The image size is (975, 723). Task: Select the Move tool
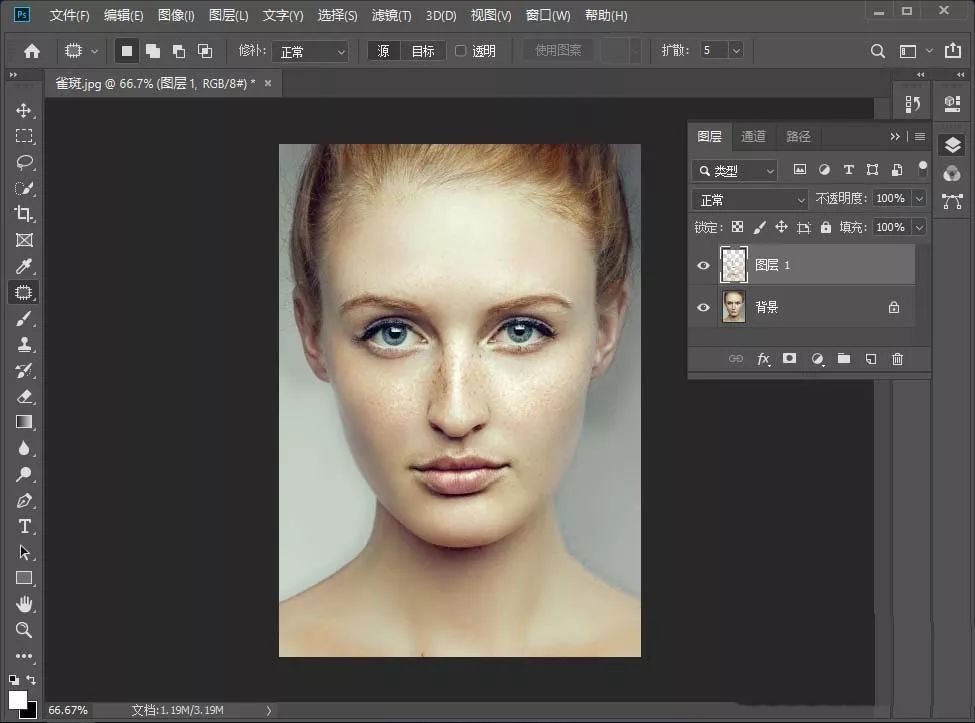click(x=24, y=110)
